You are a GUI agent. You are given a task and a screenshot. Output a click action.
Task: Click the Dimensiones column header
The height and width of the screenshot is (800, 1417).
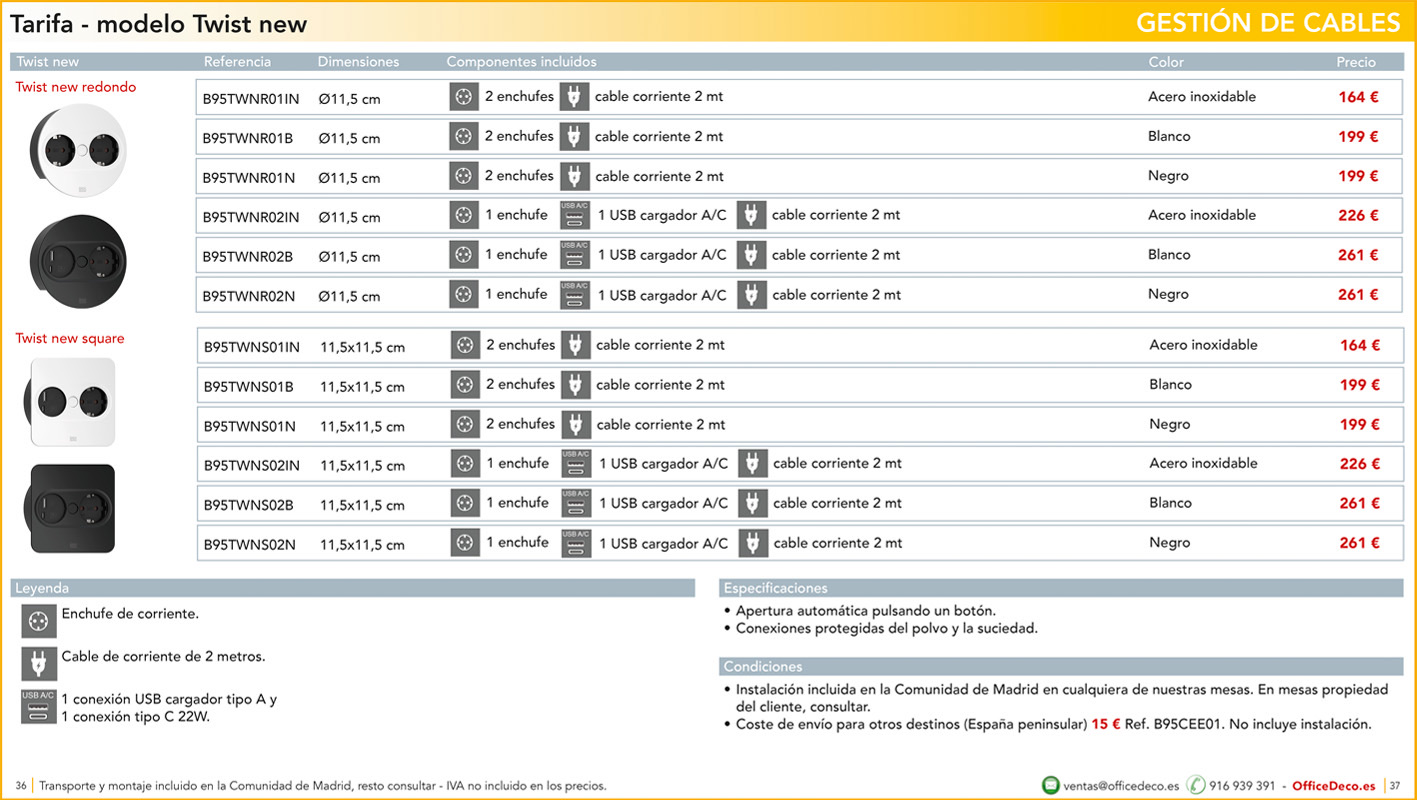point(358,62)
